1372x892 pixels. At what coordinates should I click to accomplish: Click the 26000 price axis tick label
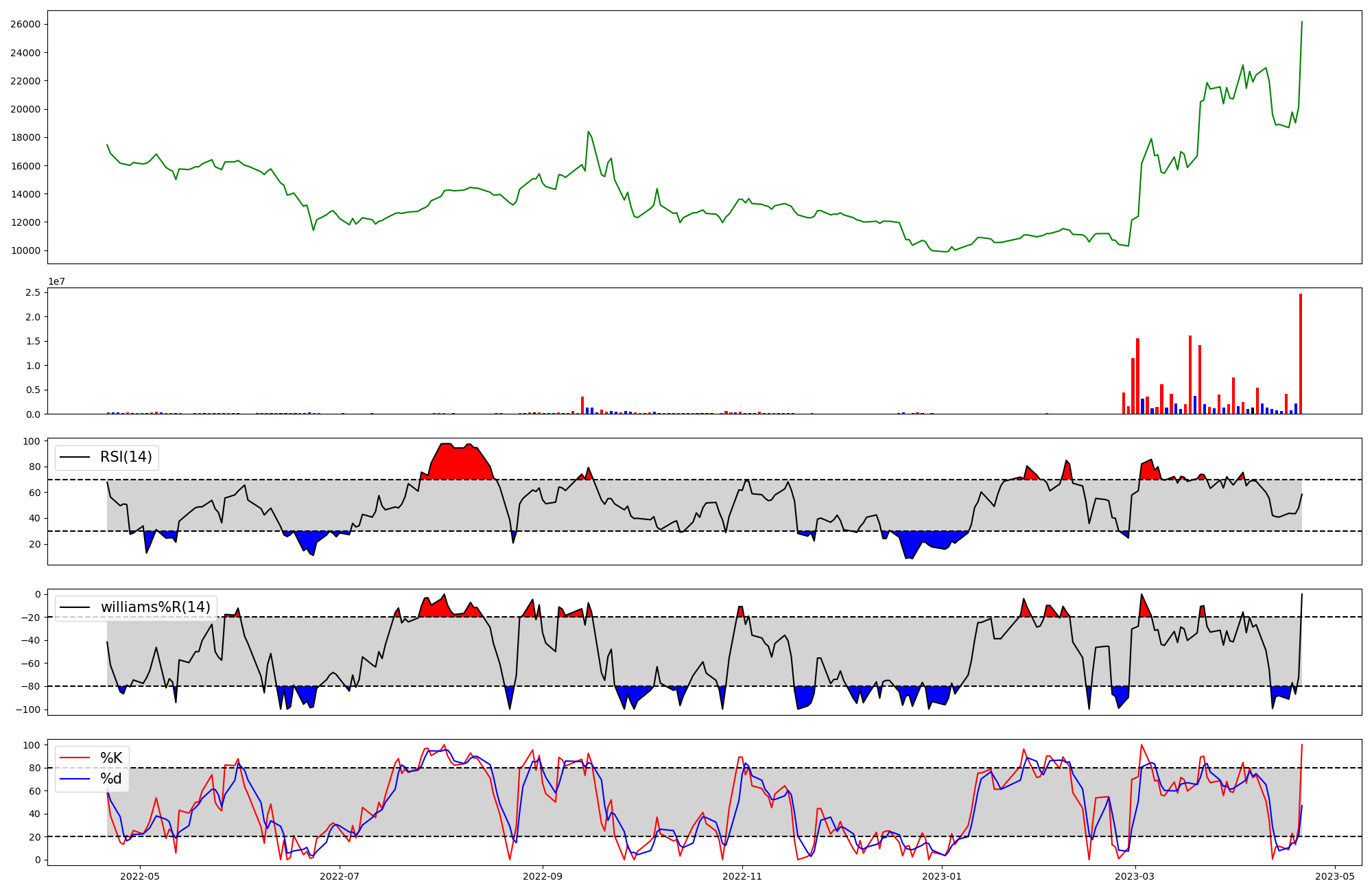25,25
